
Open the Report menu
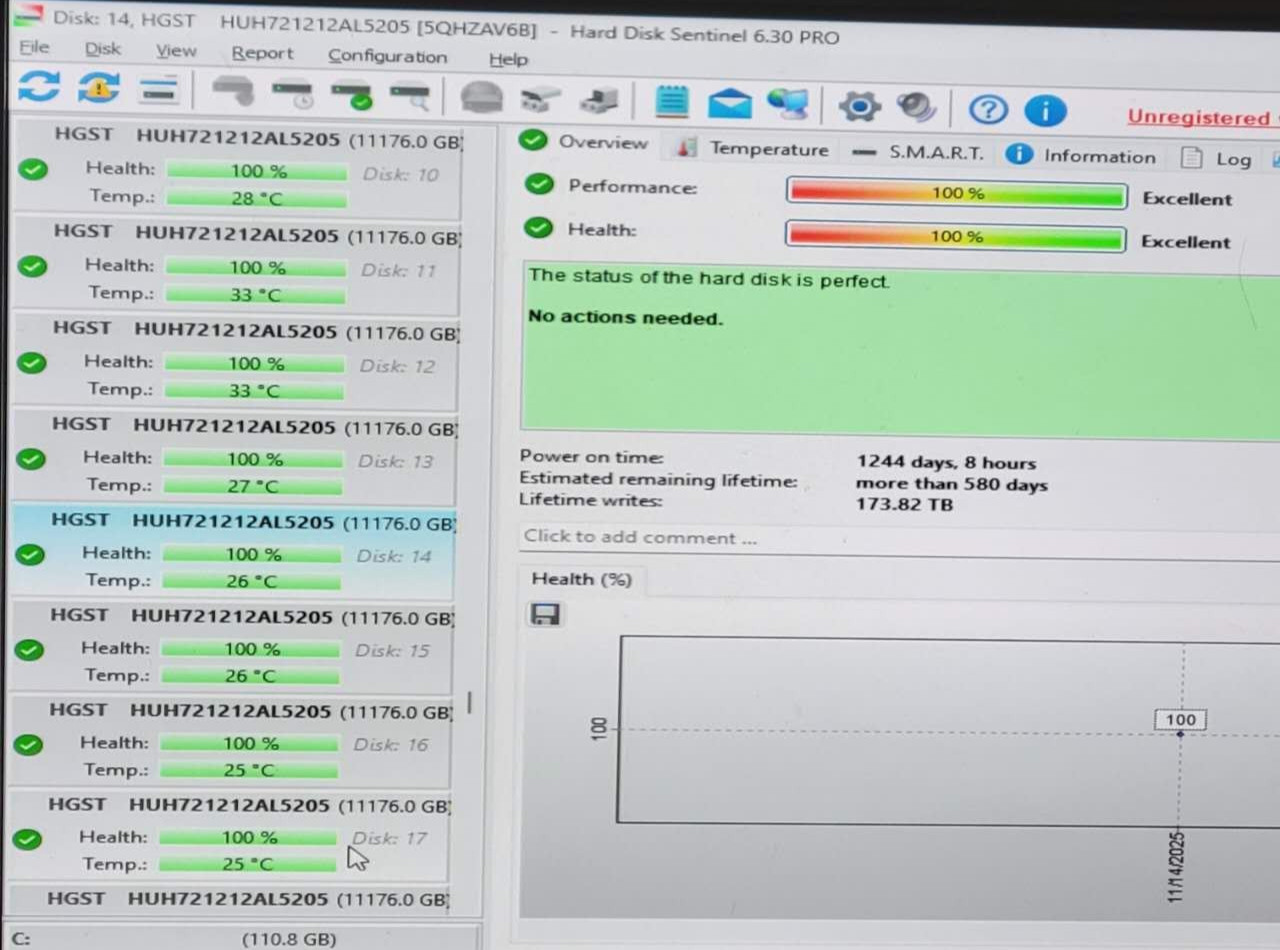click(x=262, y=53)
